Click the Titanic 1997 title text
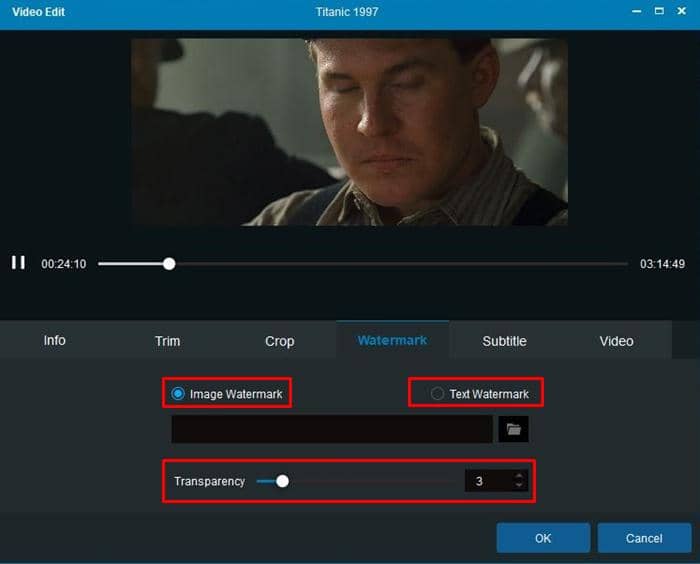 click(x=347, y=12)
